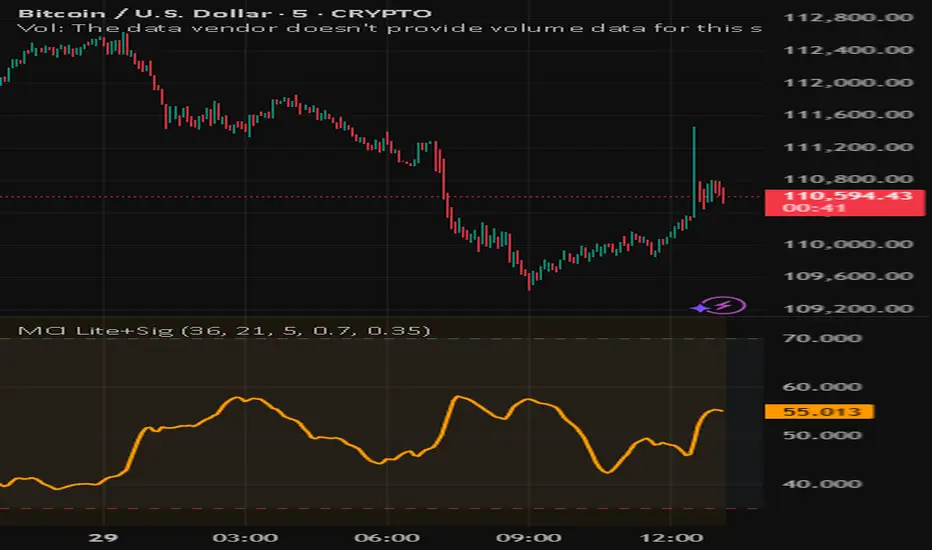Click the 112,800.00 price axis label

(848, 17)
